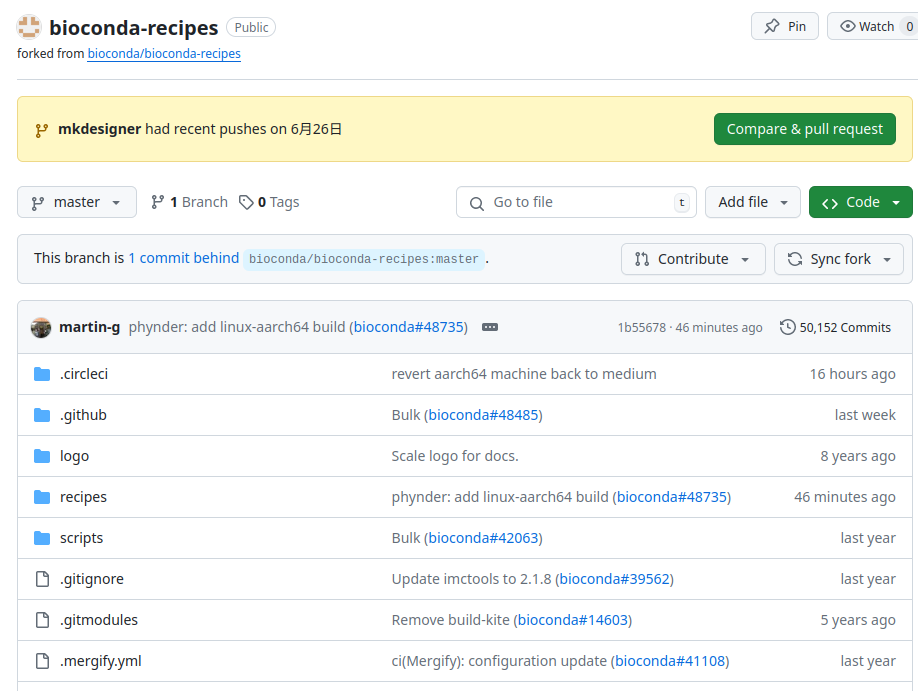This screenshot has width=918, height=691.
Task: Click the 1 commit behind link
Action: coord(183,258)
